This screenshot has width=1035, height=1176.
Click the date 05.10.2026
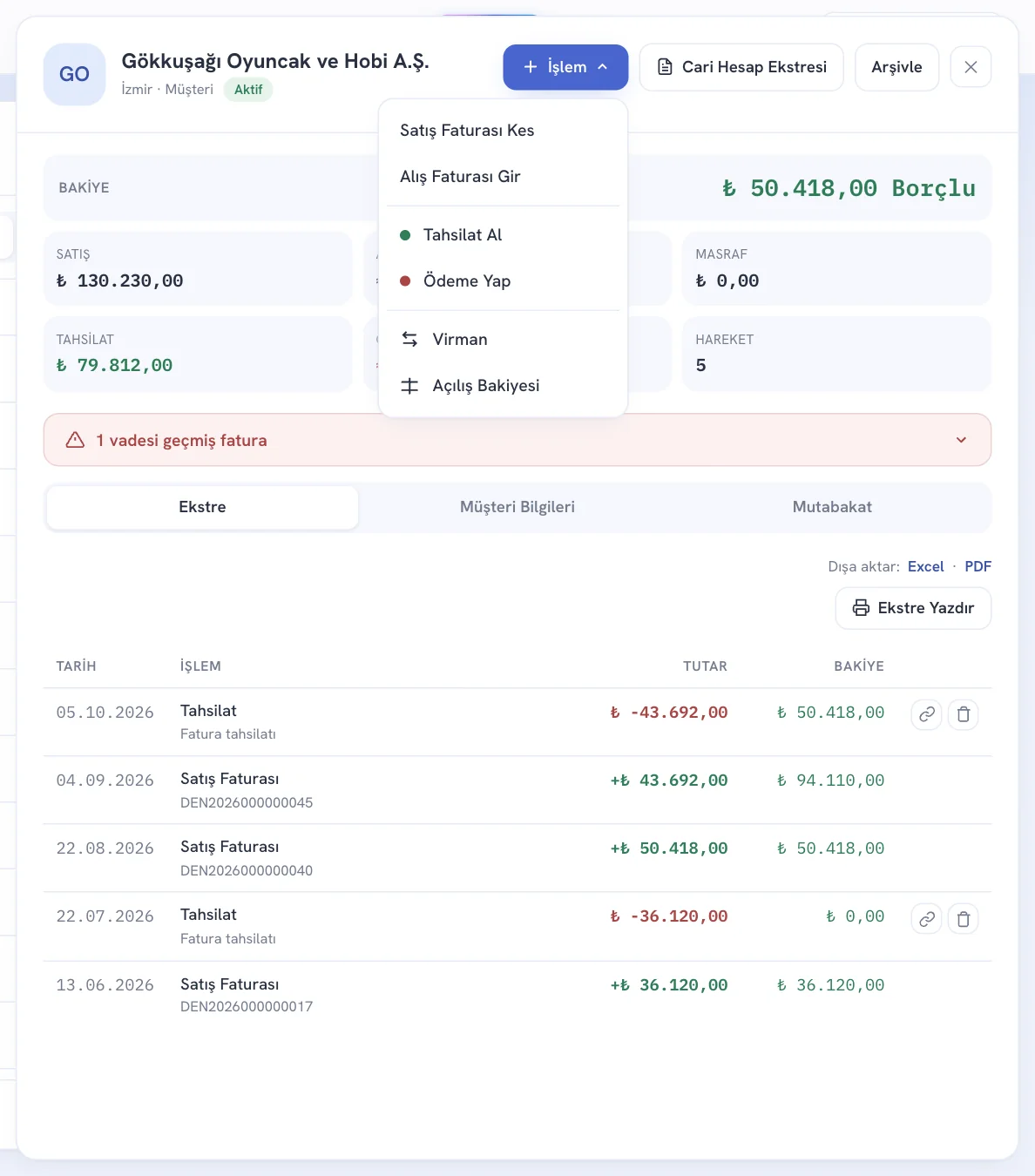[x=105, y=713]
